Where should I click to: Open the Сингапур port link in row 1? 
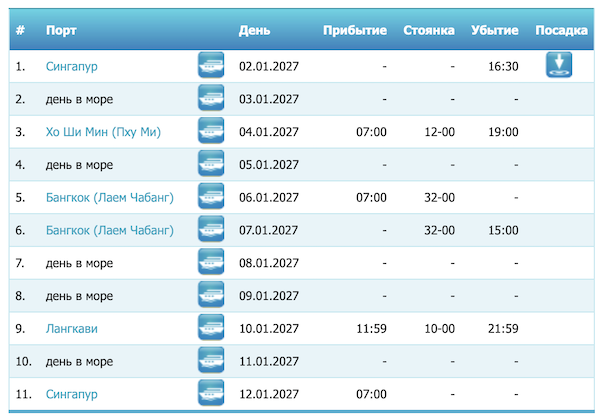(x=72, y=67)
